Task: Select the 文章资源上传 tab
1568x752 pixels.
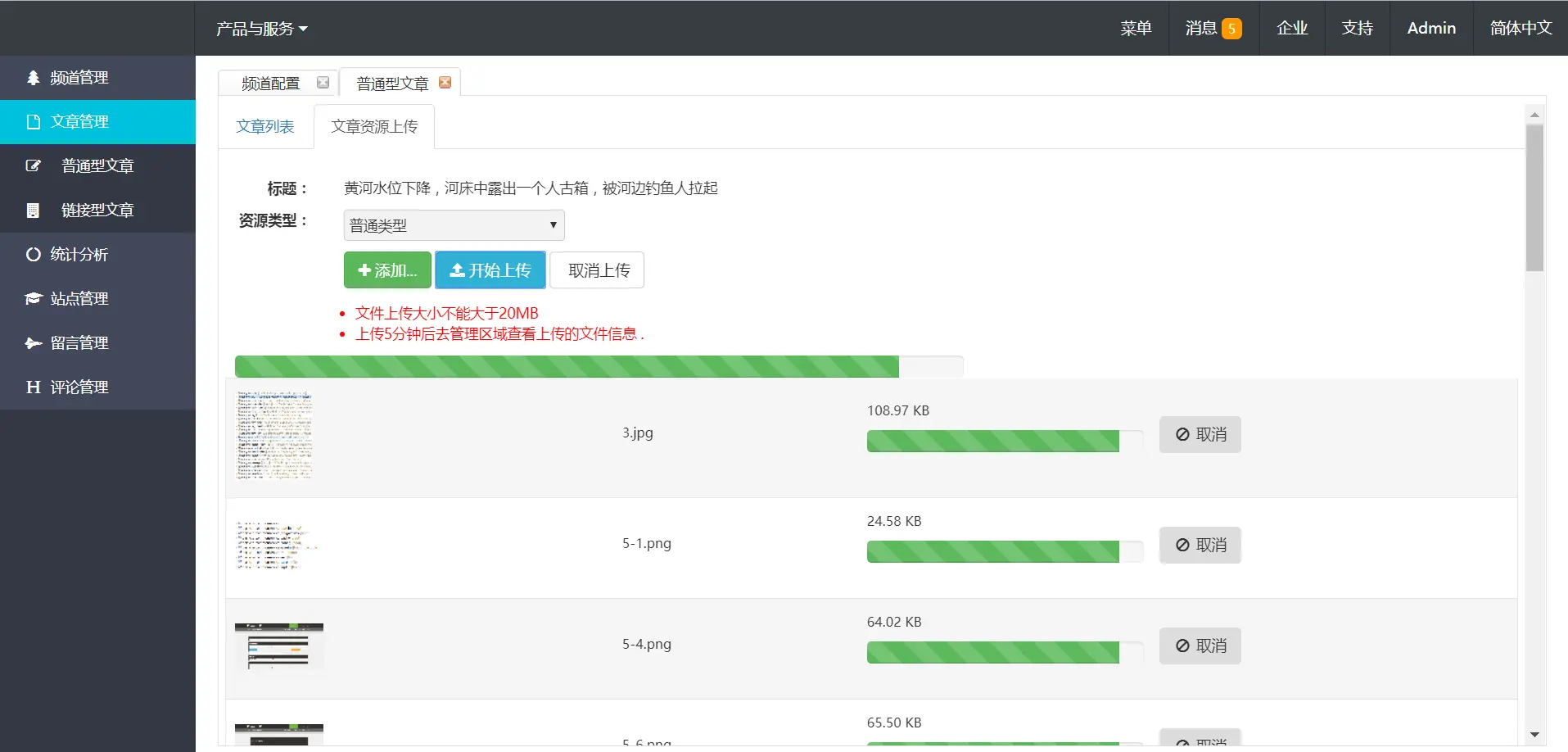Action: tap(374, 127)
